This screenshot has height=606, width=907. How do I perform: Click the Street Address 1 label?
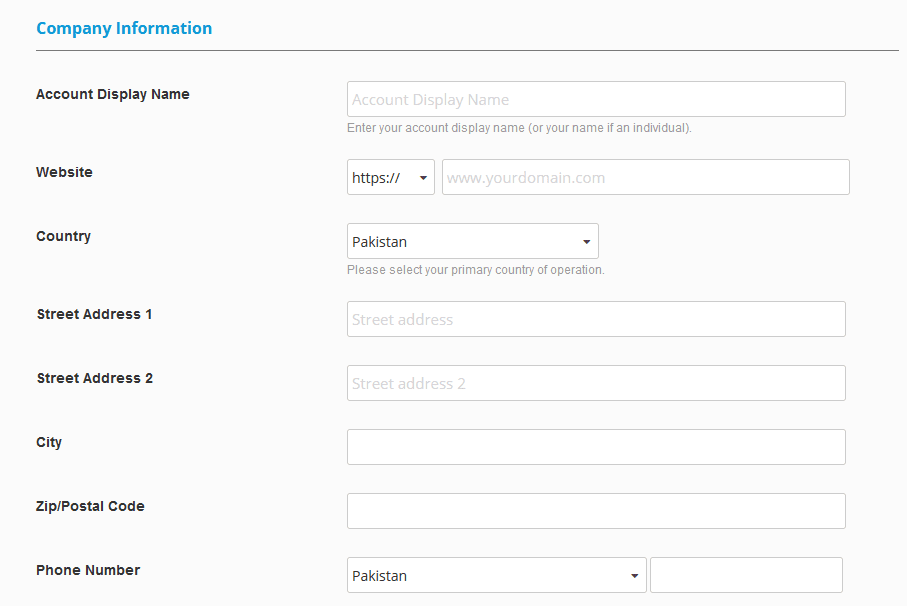point(94,315)
